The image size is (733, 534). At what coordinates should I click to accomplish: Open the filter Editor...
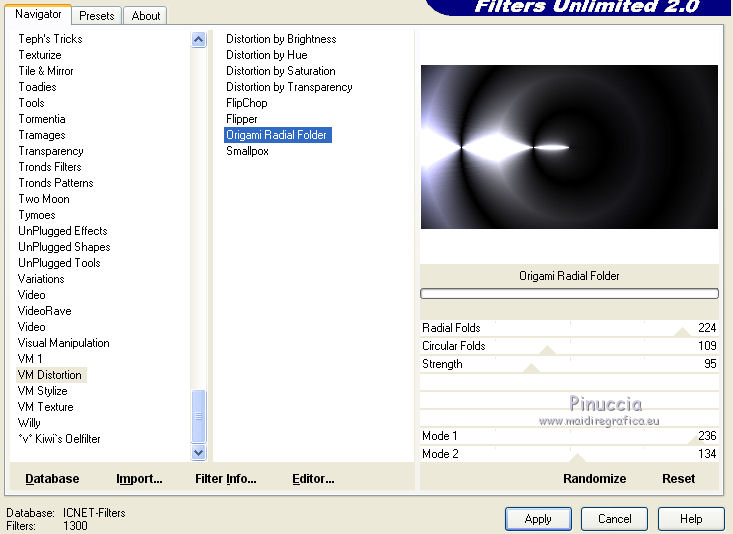click(x=313, y=479)
